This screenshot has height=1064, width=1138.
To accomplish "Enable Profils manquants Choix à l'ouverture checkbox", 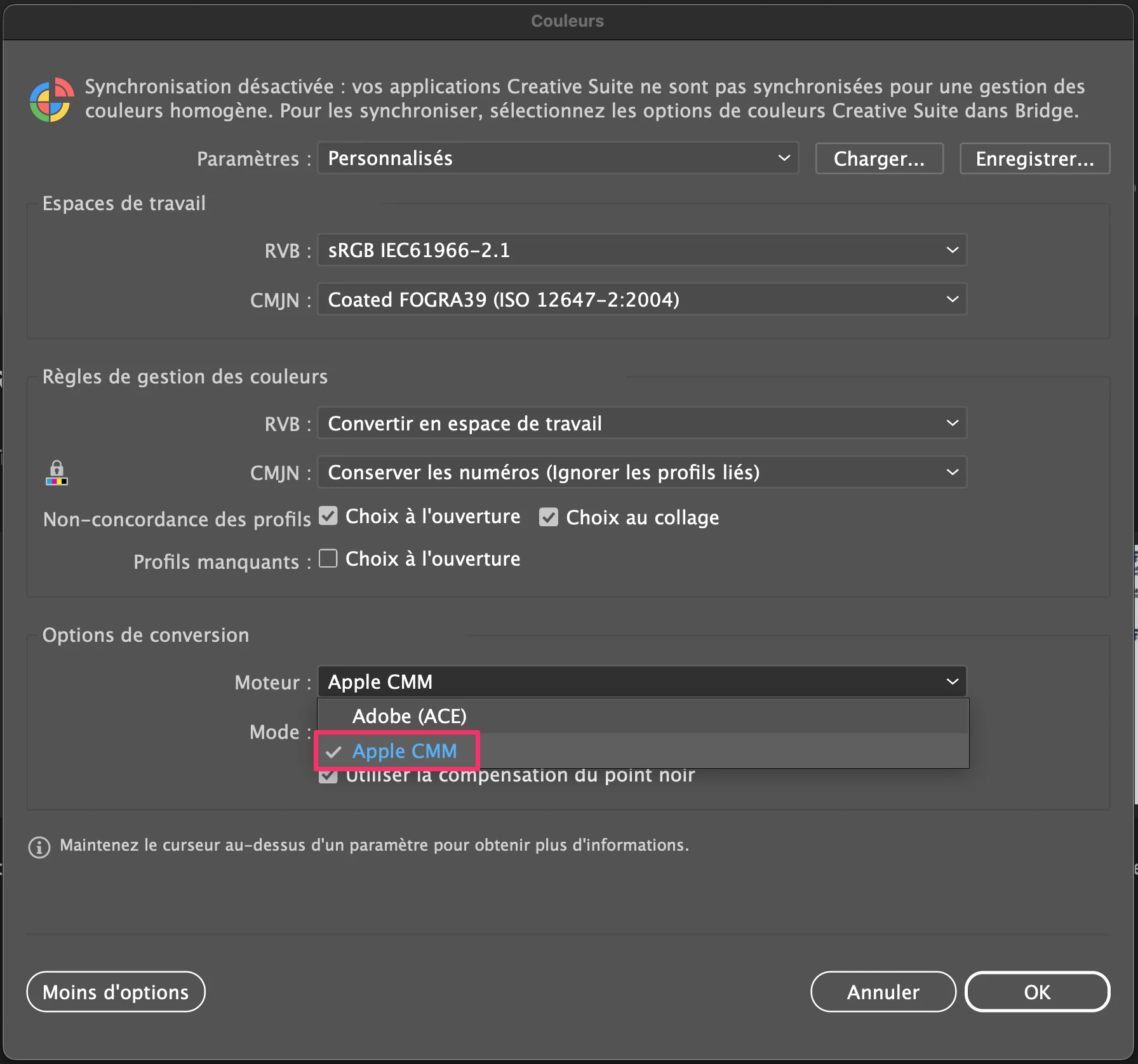I will [328, 559].
